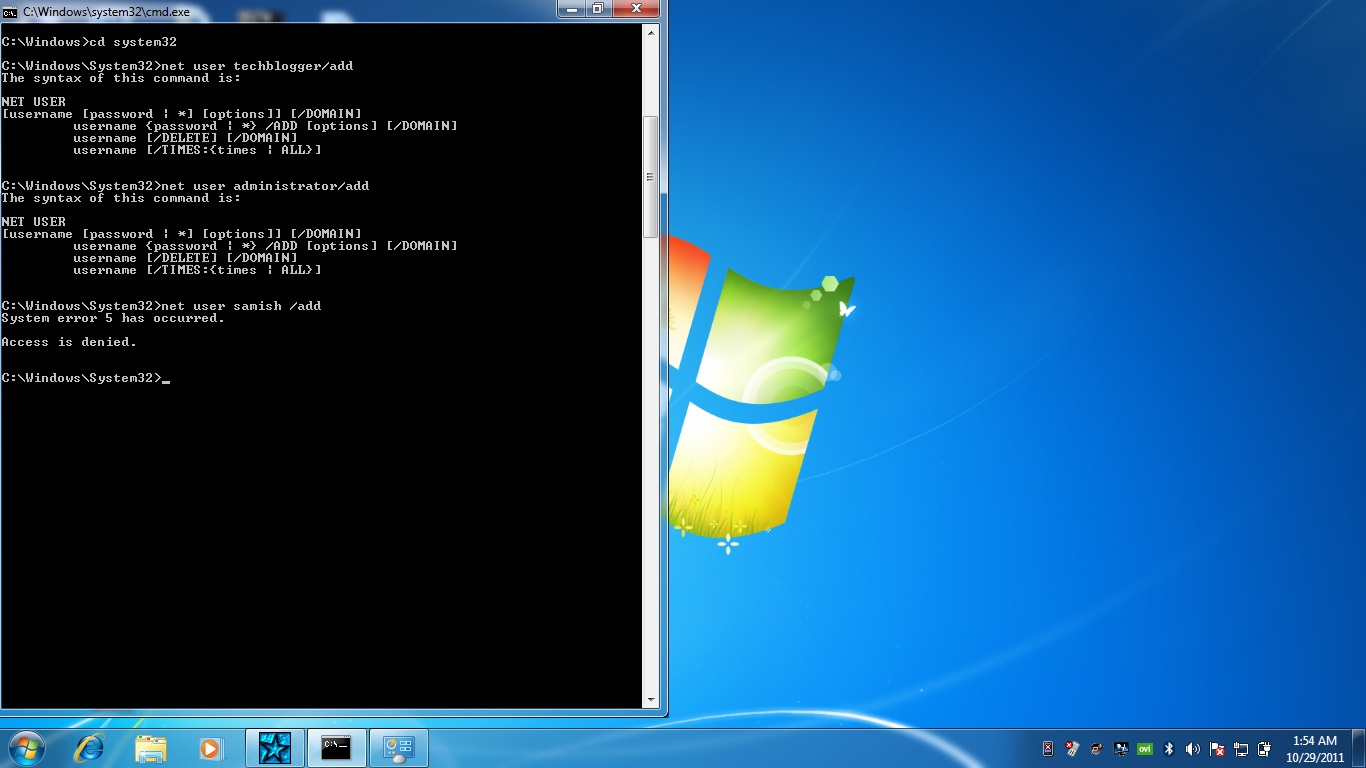This screenshot has width=1366, height=768.
Task: Click the line 'net user administrator/add'
Action: tap(186, 186)
